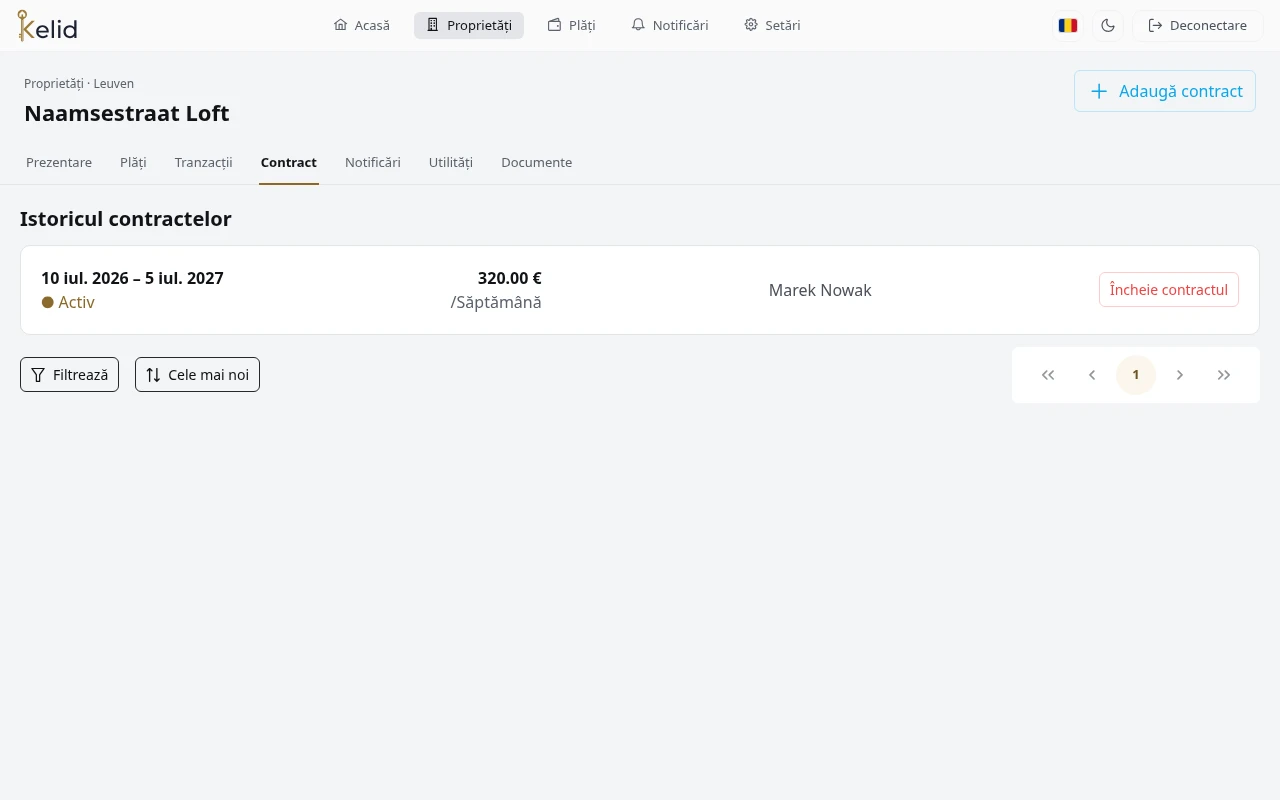Click Adaugă contract button
Viewport: 1280px width, 800px height.
coord(1165,91)
